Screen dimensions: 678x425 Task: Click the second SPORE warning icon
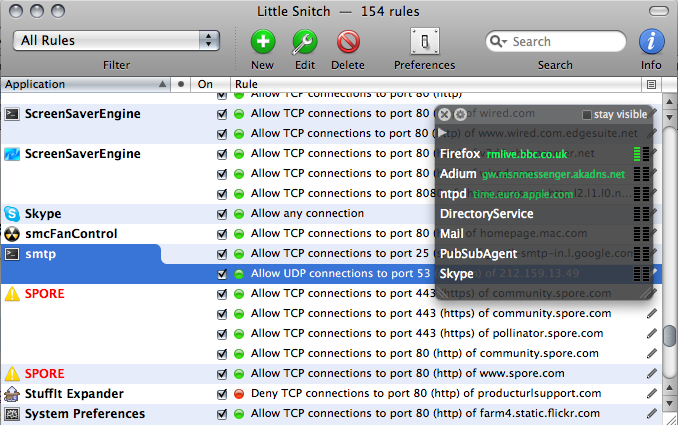click(12, 374)
